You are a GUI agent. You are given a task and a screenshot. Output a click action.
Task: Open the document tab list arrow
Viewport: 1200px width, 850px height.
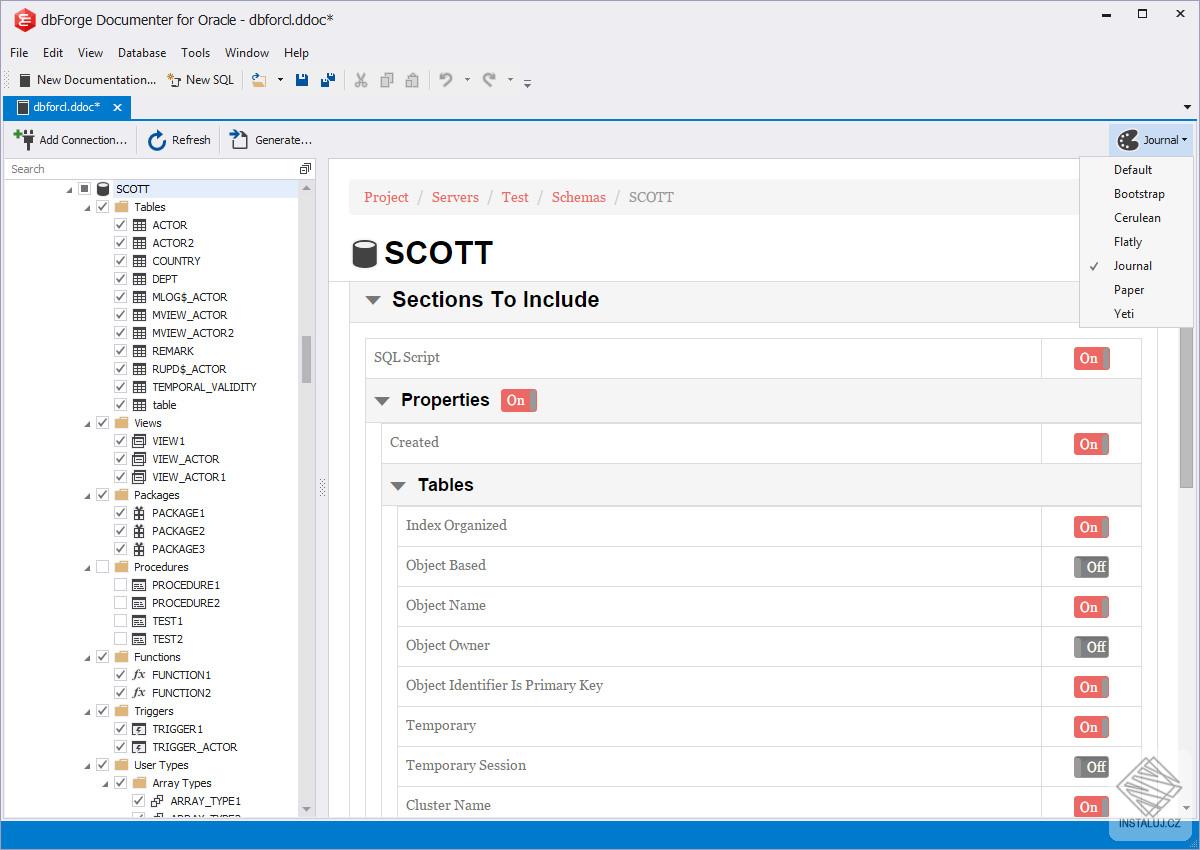(x=1187, y=108)
